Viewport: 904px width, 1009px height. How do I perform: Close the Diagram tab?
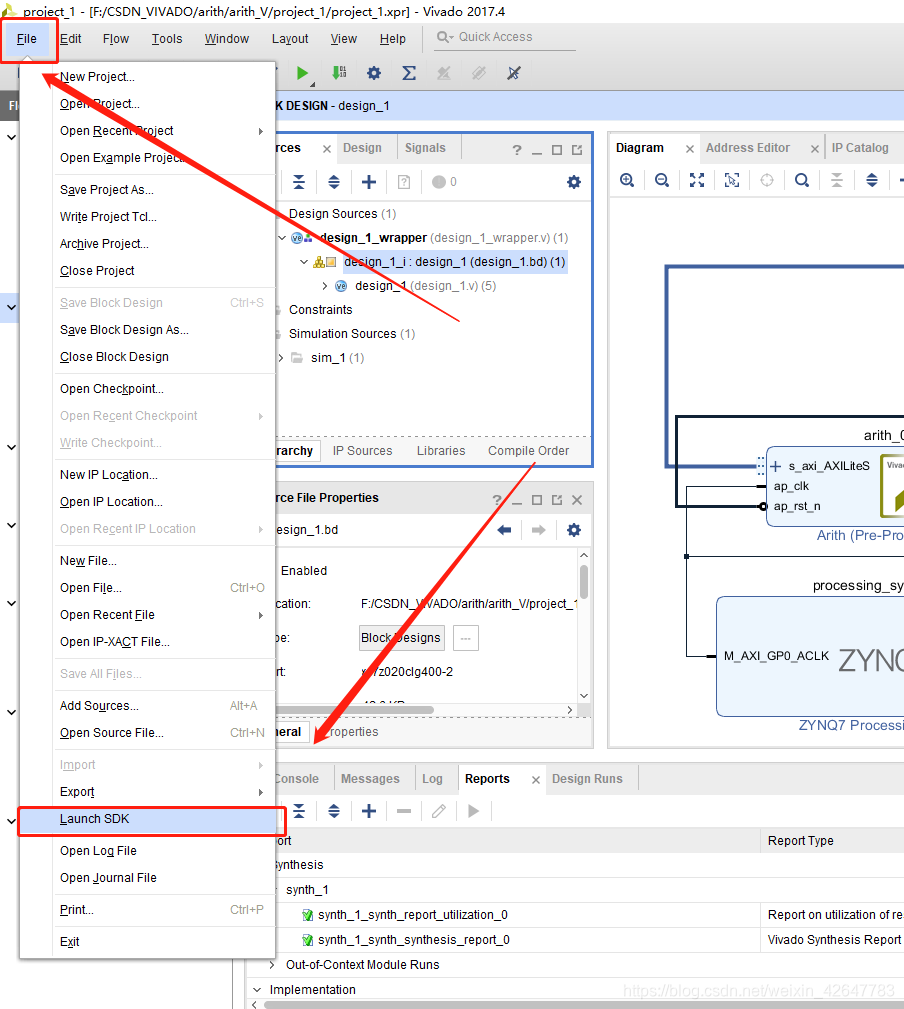click(690, 149)
